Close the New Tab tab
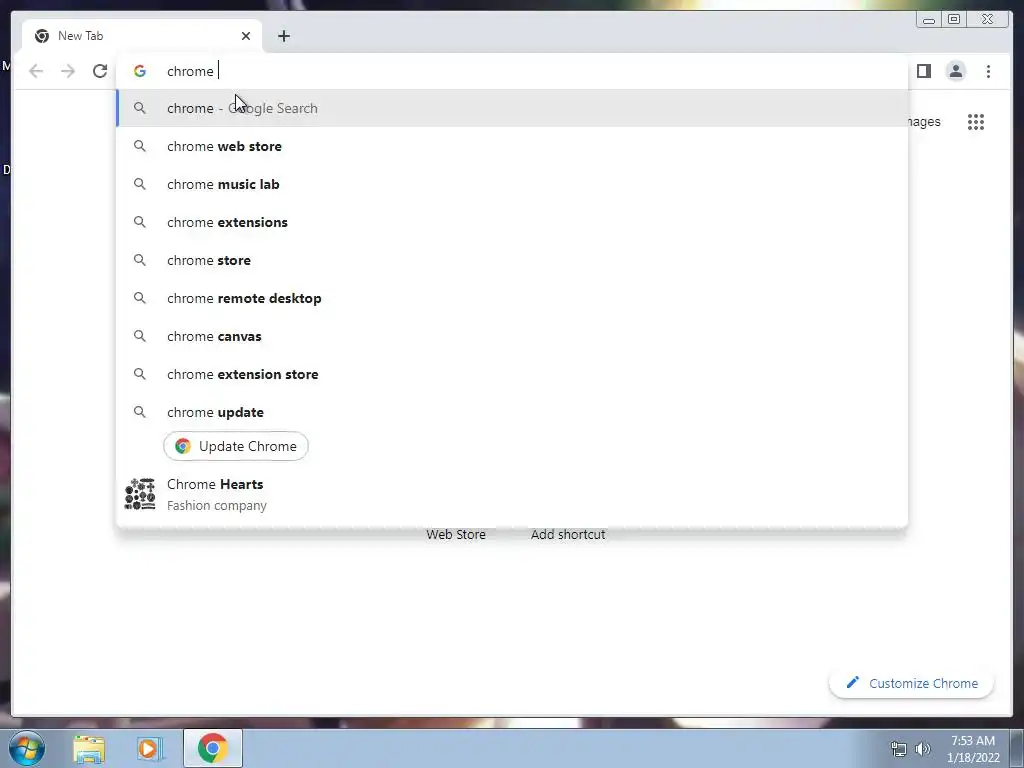 tap(246, 36)
